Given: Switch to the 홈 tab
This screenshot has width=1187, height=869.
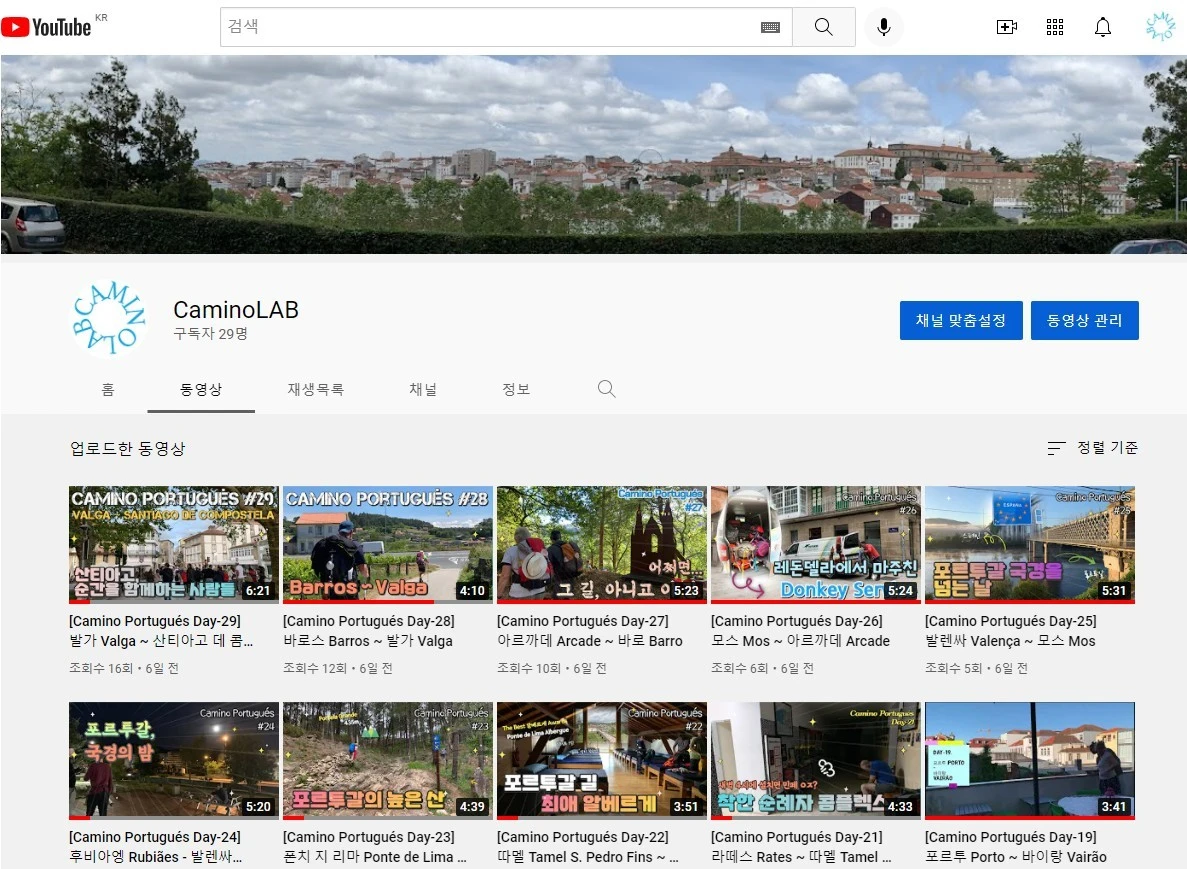Looking at the screenshot, I should click(107, 389).
